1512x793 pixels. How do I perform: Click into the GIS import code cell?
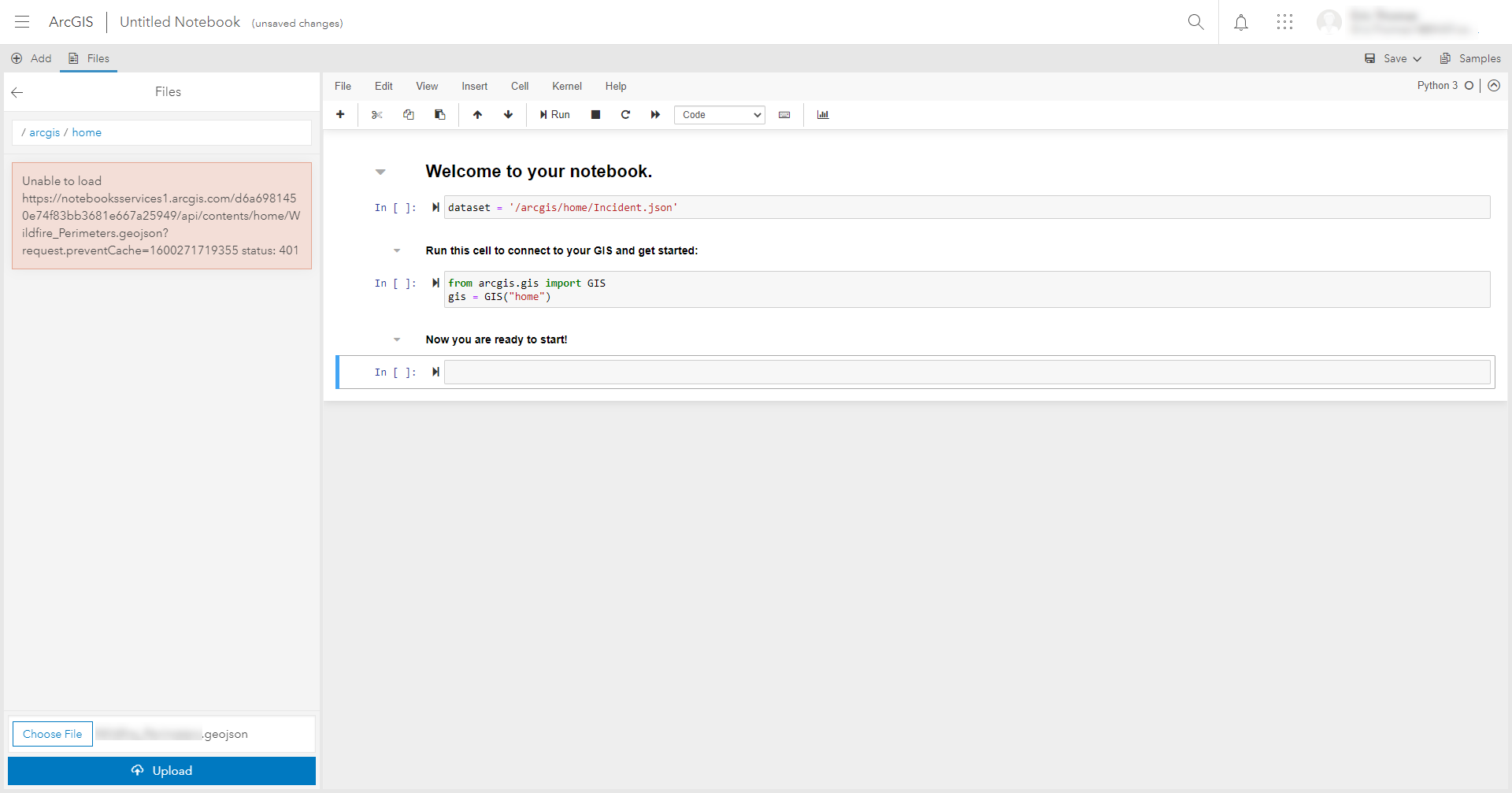(967, 290)
